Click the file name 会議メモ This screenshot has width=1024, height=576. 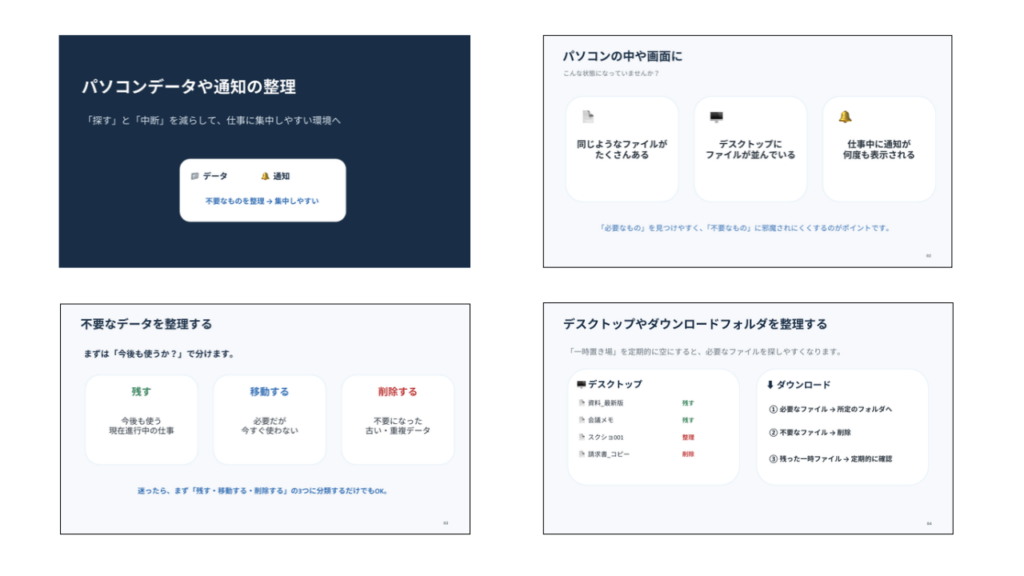coord(600,420)
